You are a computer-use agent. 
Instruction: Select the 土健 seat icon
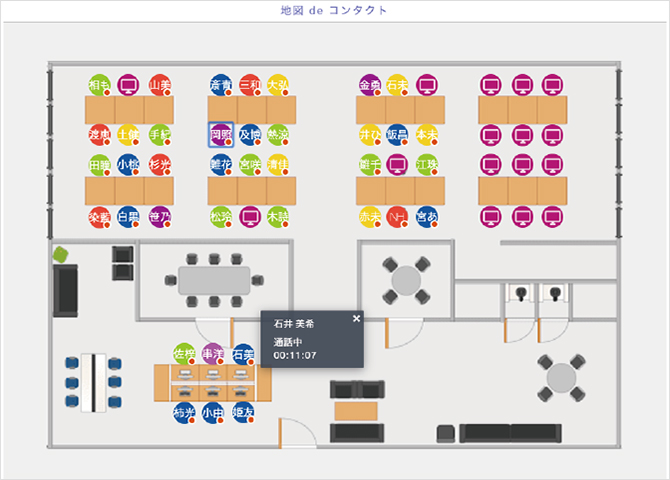[x=128, y=135]
